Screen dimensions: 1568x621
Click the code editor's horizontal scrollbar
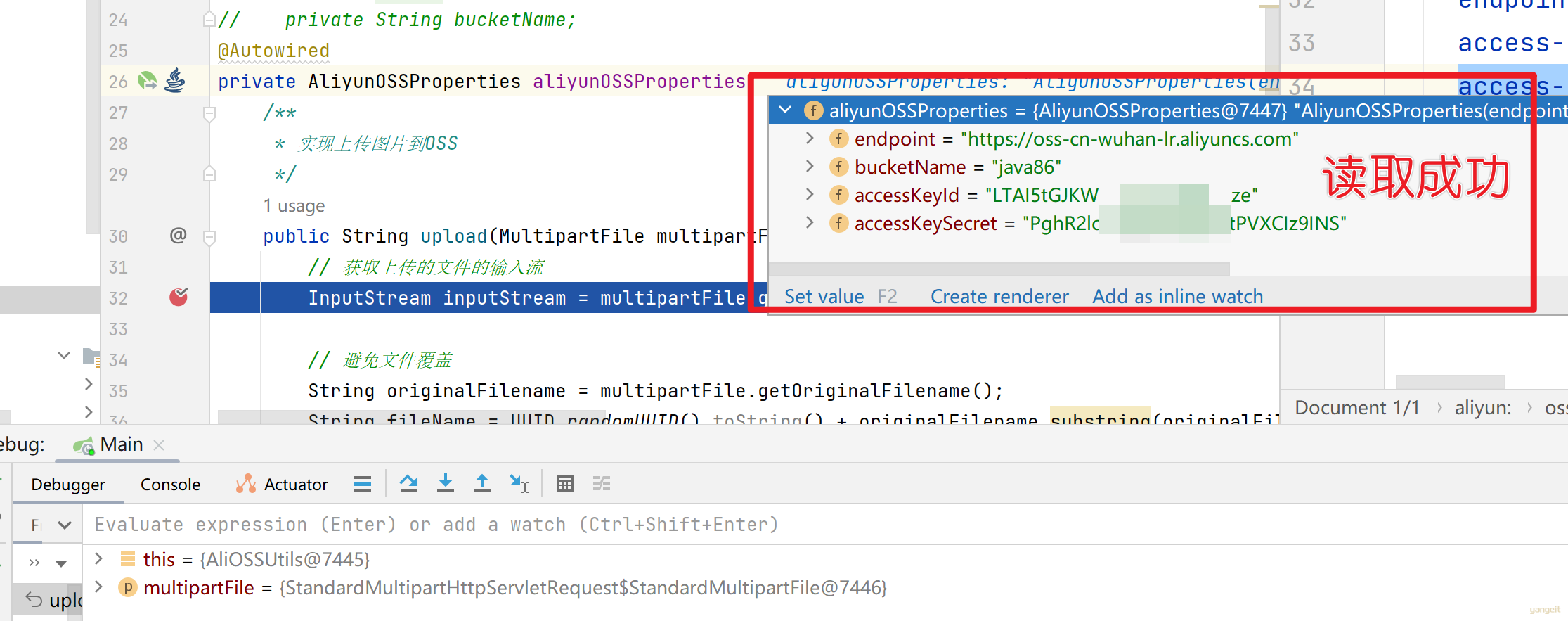(x=412, y=418)
